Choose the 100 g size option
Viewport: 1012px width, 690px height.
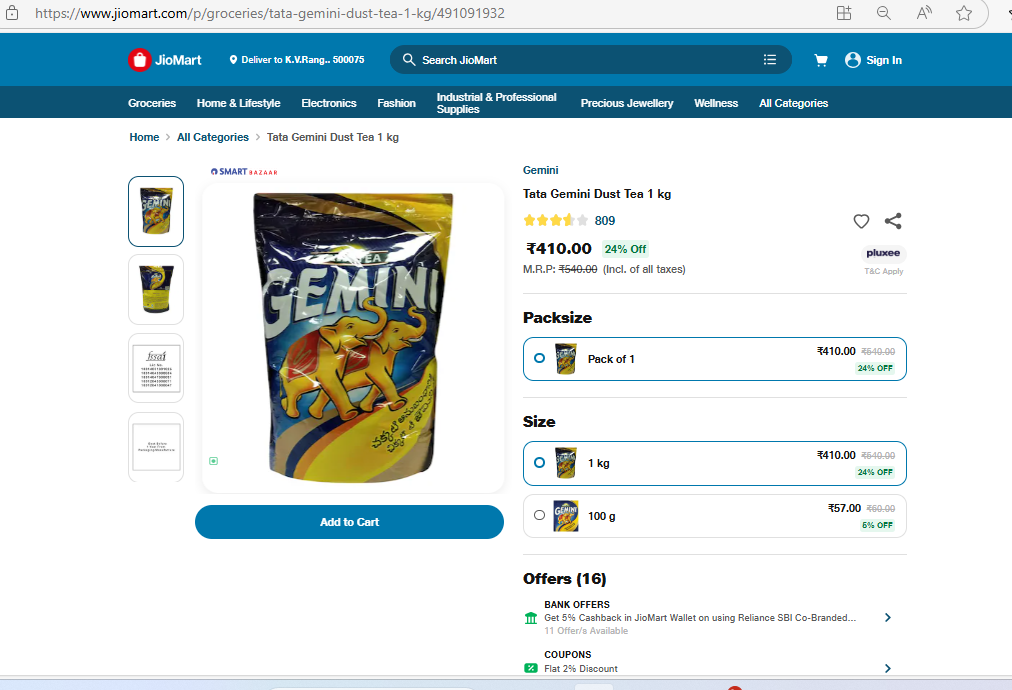tap(540, 516)
